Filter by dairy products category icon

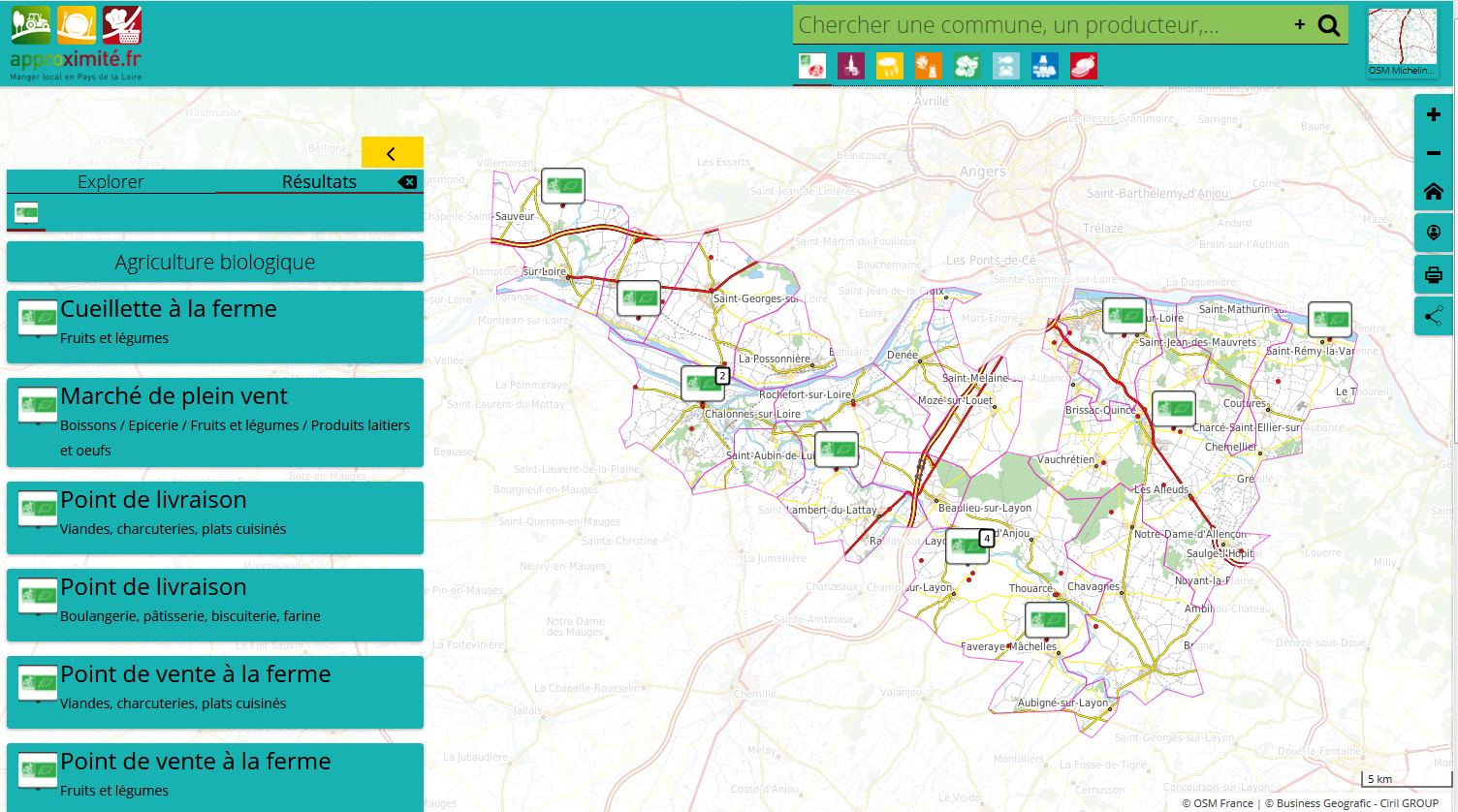point(1045,66)
